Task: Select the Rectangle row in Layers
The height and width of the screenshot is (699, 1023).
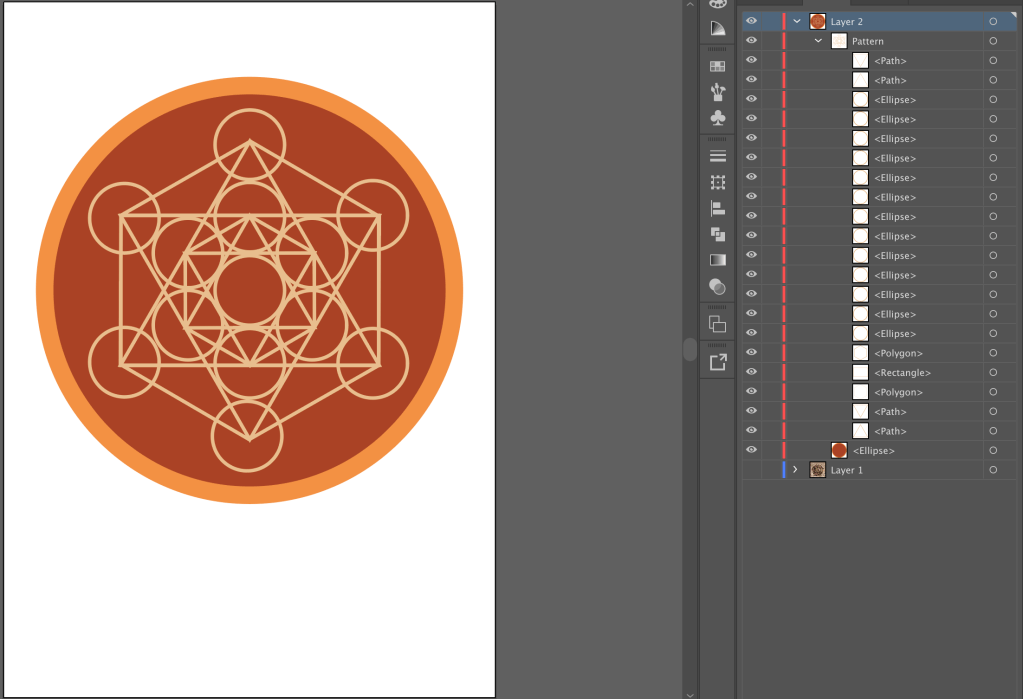Action: [895, 373]
